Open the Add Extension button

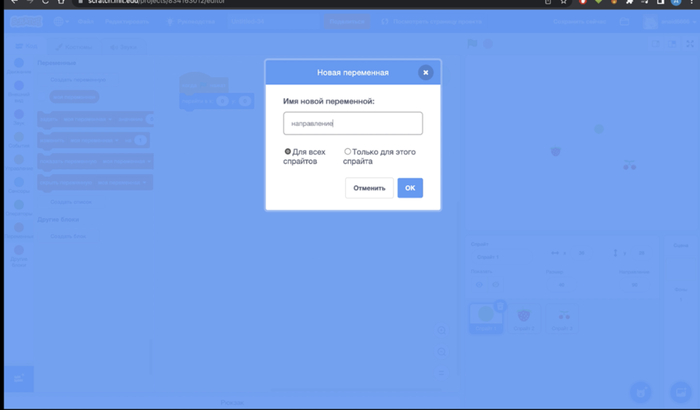[x=19, y=378]
